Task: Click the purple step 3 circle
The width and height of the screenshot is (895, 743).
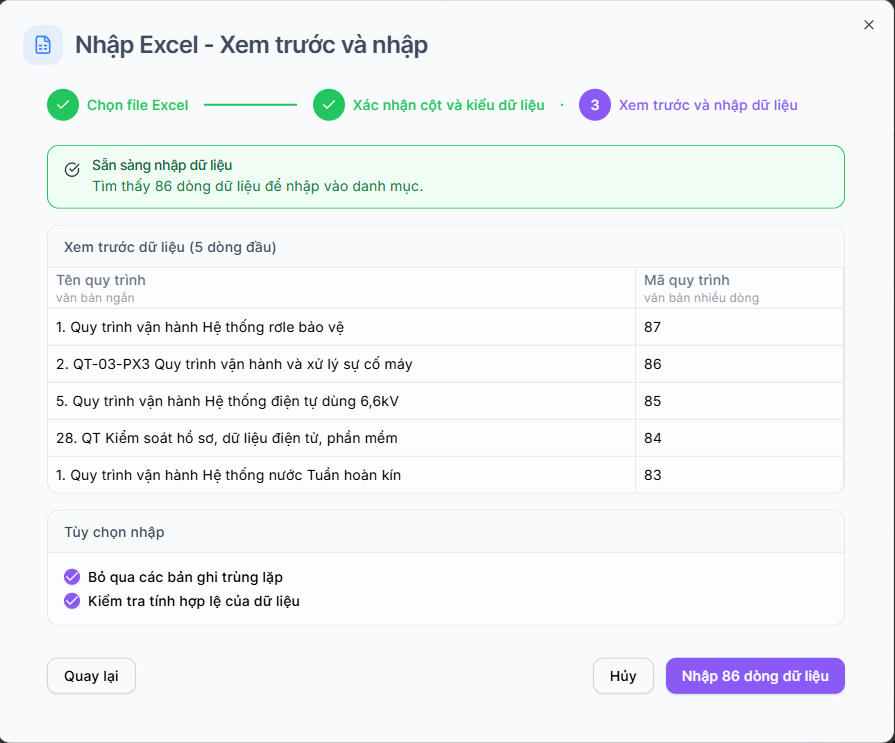Action: click(x=595, y=105)
